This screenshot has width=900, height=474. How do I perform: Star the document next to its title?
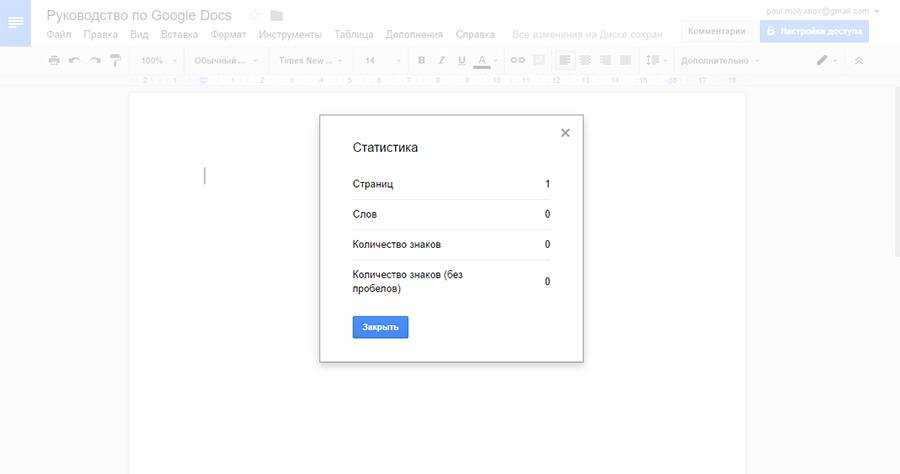coord(255,15)
